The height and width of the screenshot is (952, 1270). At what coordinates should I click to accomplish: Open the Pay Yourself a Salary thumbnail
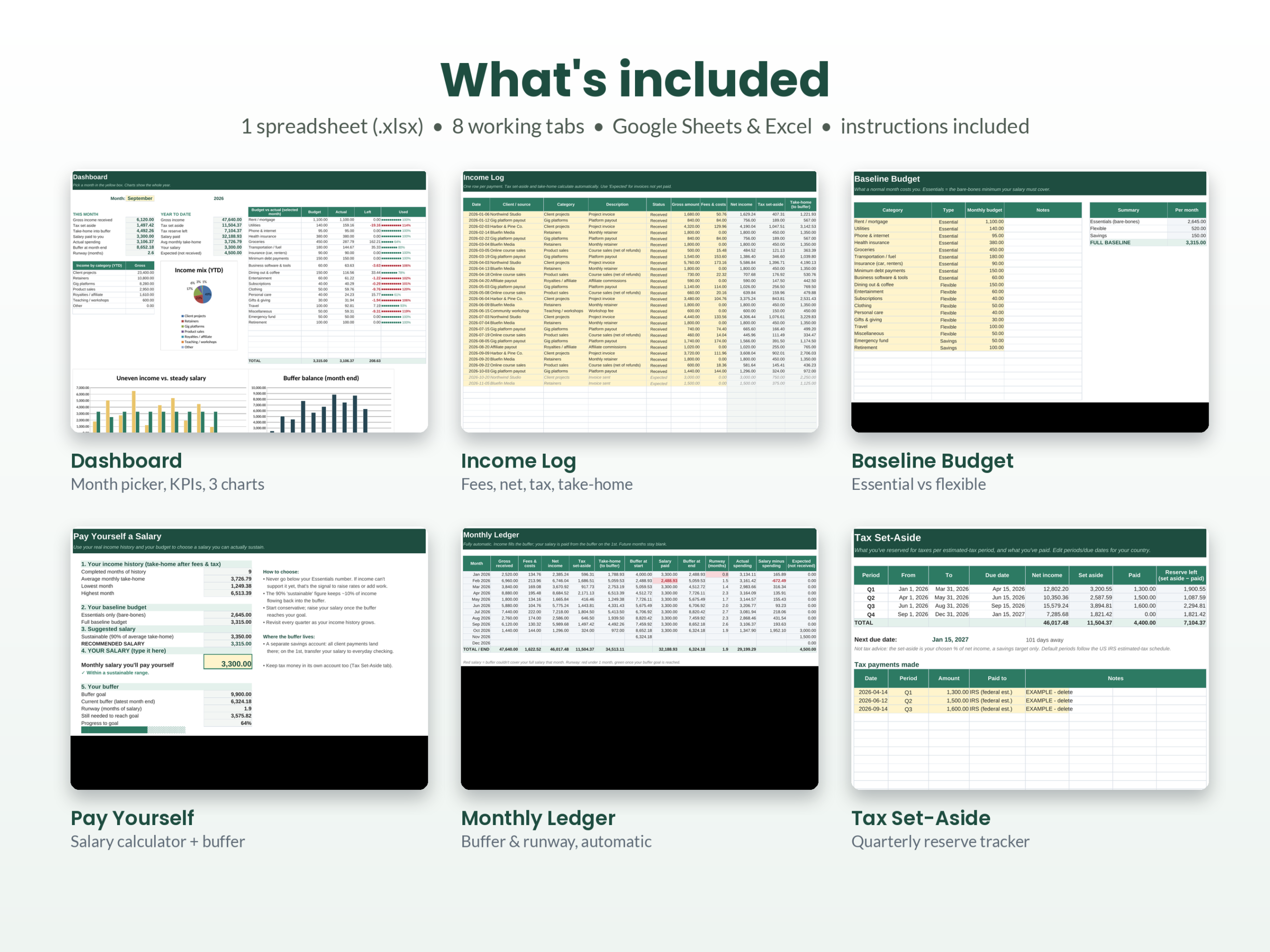pos(249,659)
